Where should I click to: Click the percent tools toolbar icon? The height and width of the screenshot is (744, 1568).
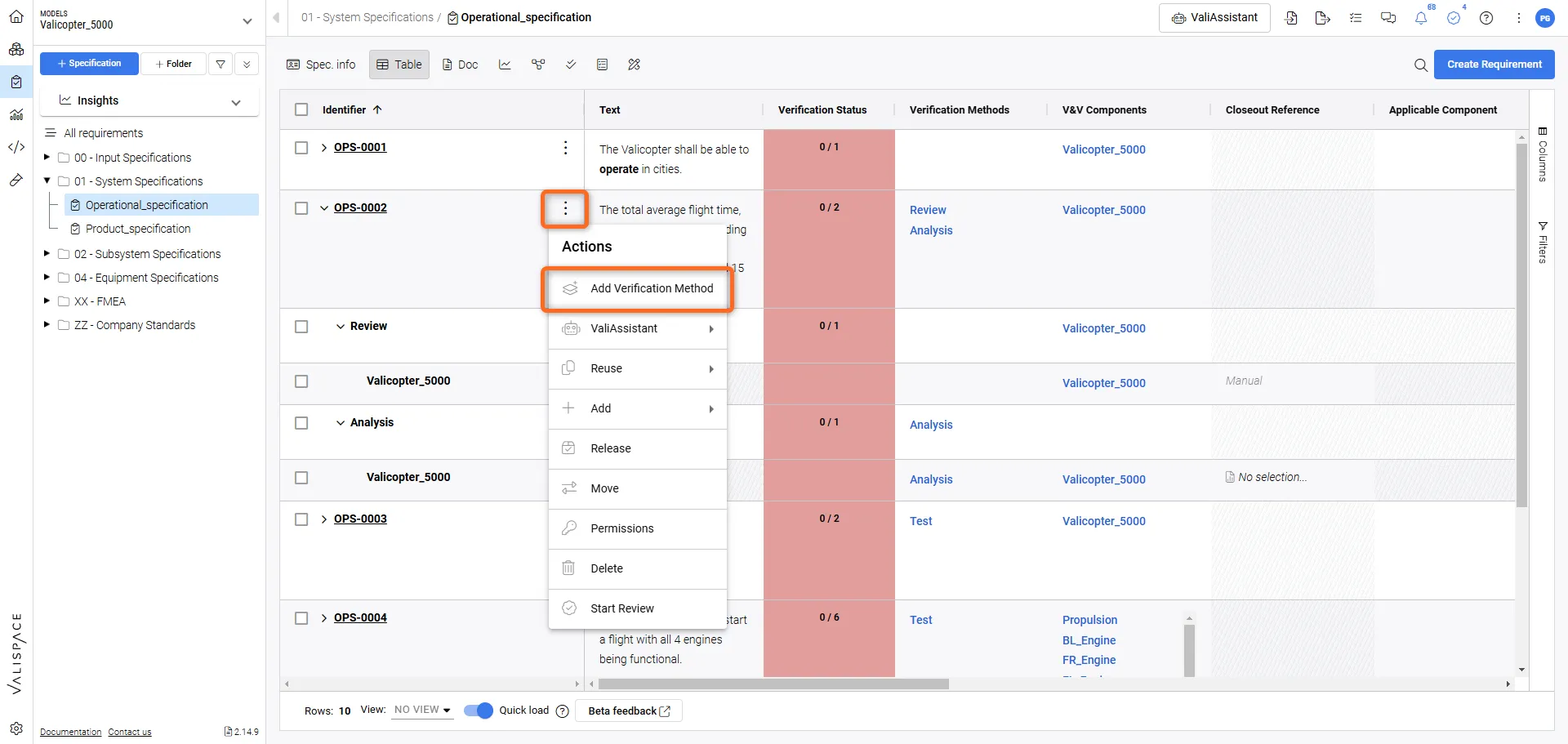pos(635,65)
